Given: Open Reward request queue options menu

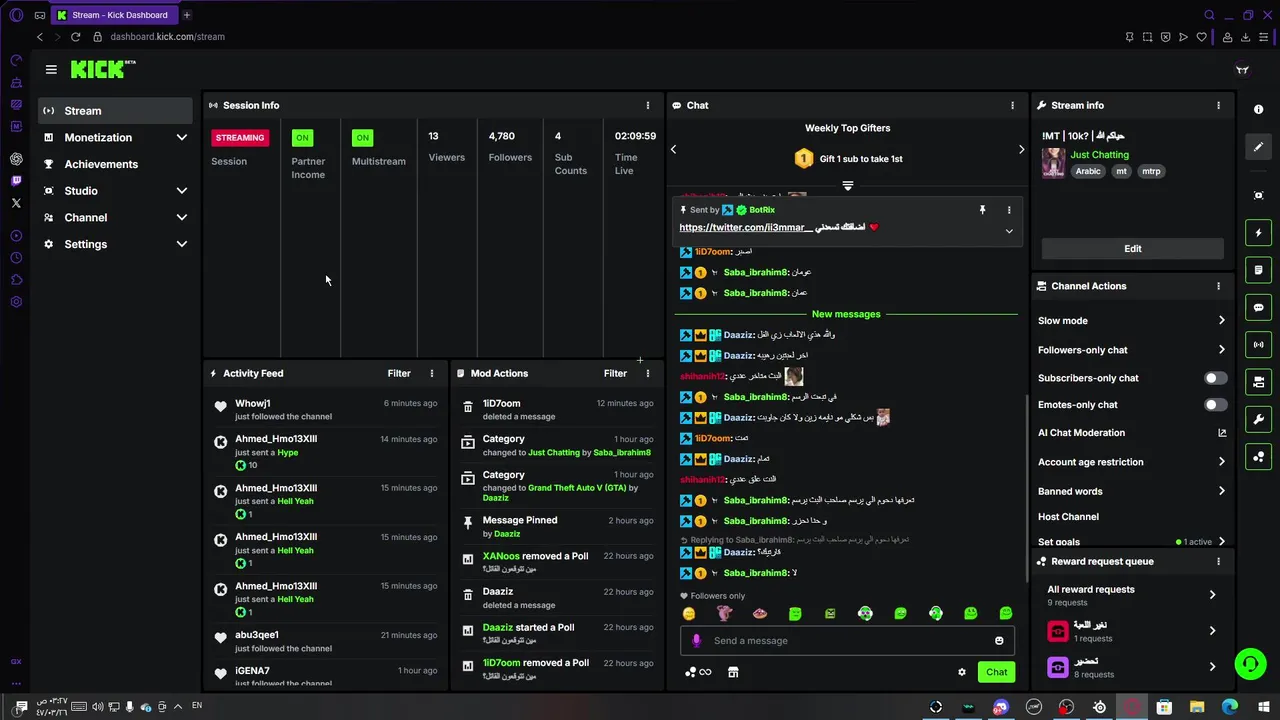Looking at the screenshot, I should pyautogui.click(x=1218, y=562).
